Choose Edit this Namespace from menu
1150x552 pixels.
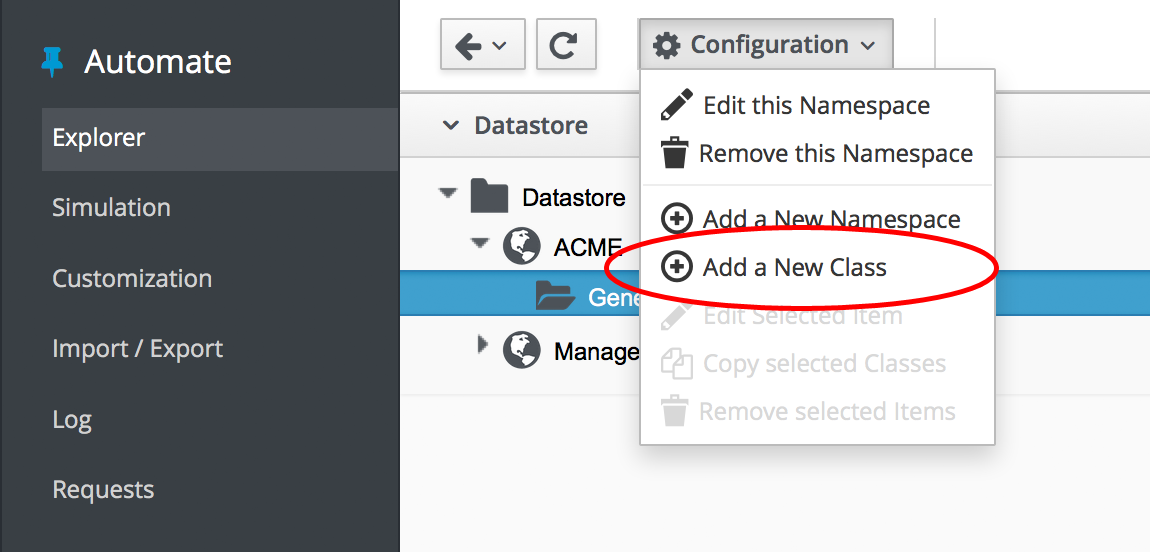click(x=816, y=105)
